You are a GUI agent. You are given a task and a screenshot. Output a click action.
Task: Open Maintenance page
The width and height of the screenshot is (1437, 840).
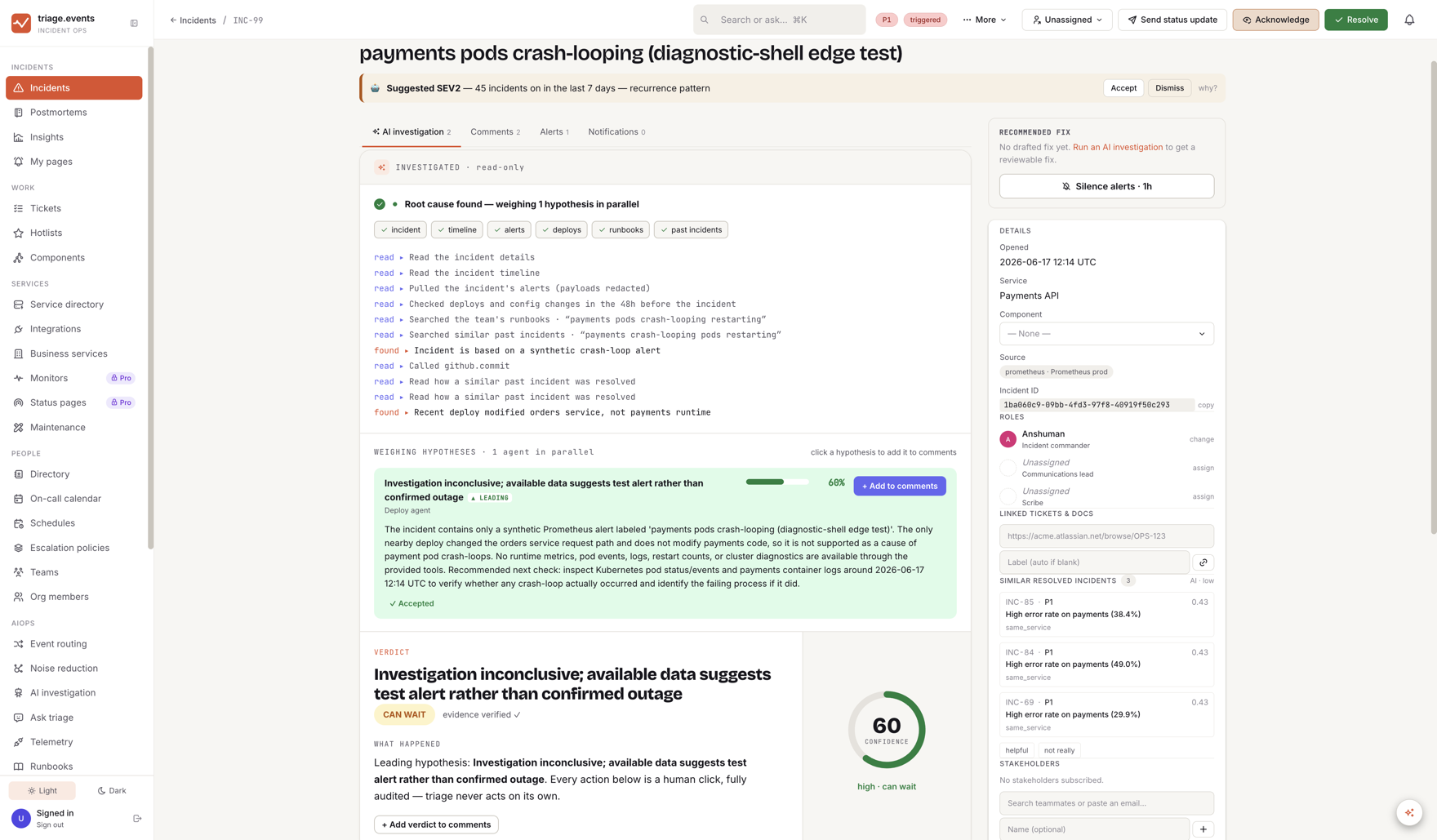coord(73,427)
